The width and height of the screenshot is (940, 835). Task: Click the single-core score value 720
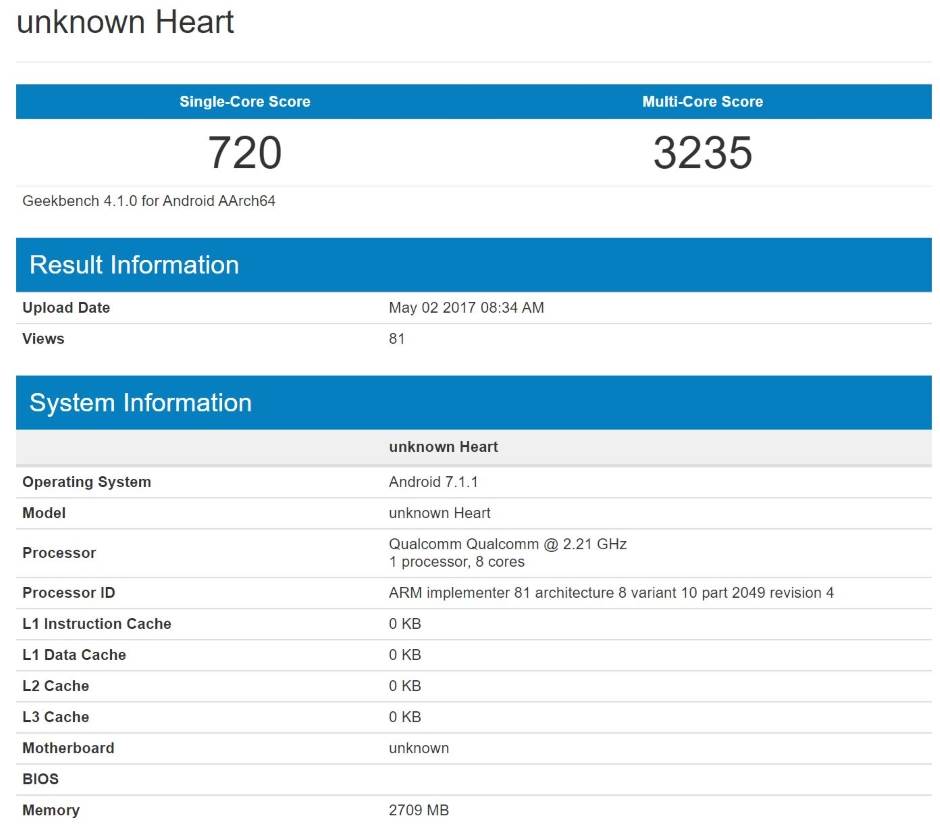point(244,153)
